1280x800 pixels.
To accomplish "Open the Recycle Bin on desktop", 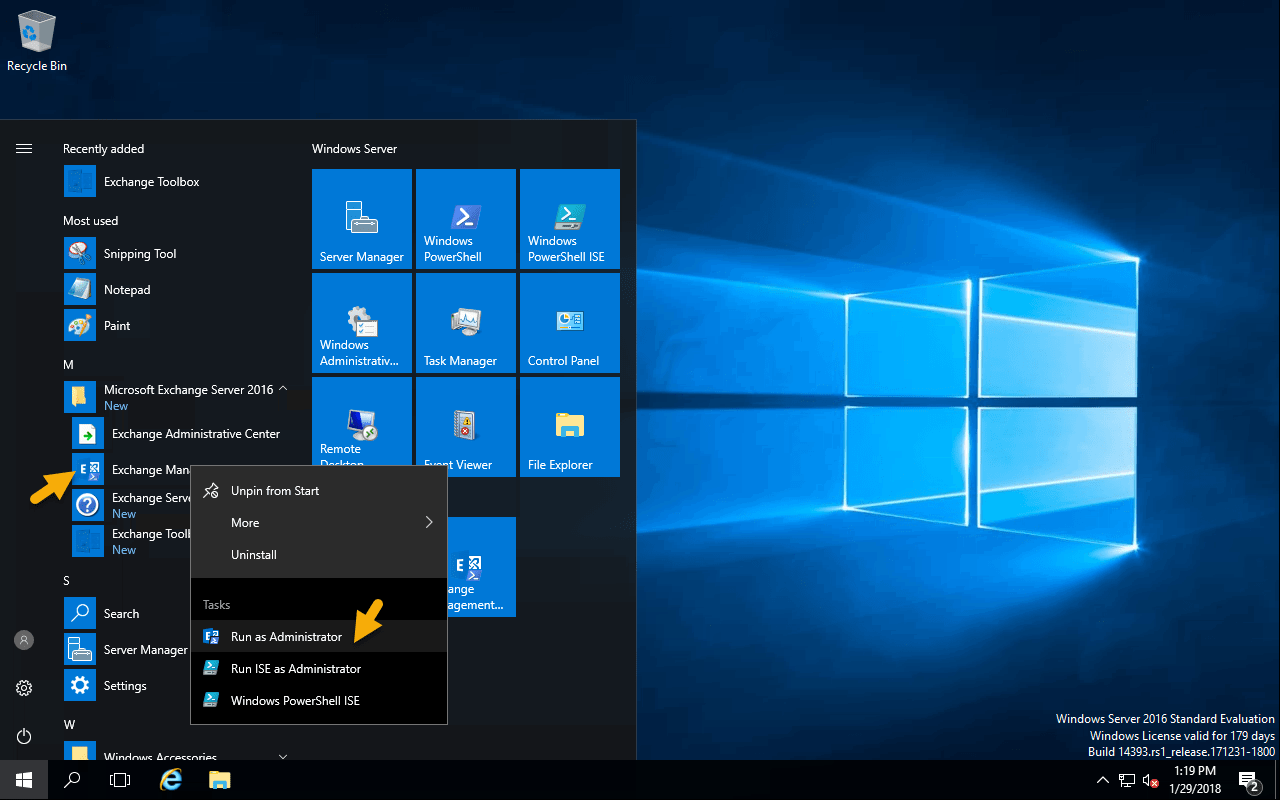I will point(37,42).
